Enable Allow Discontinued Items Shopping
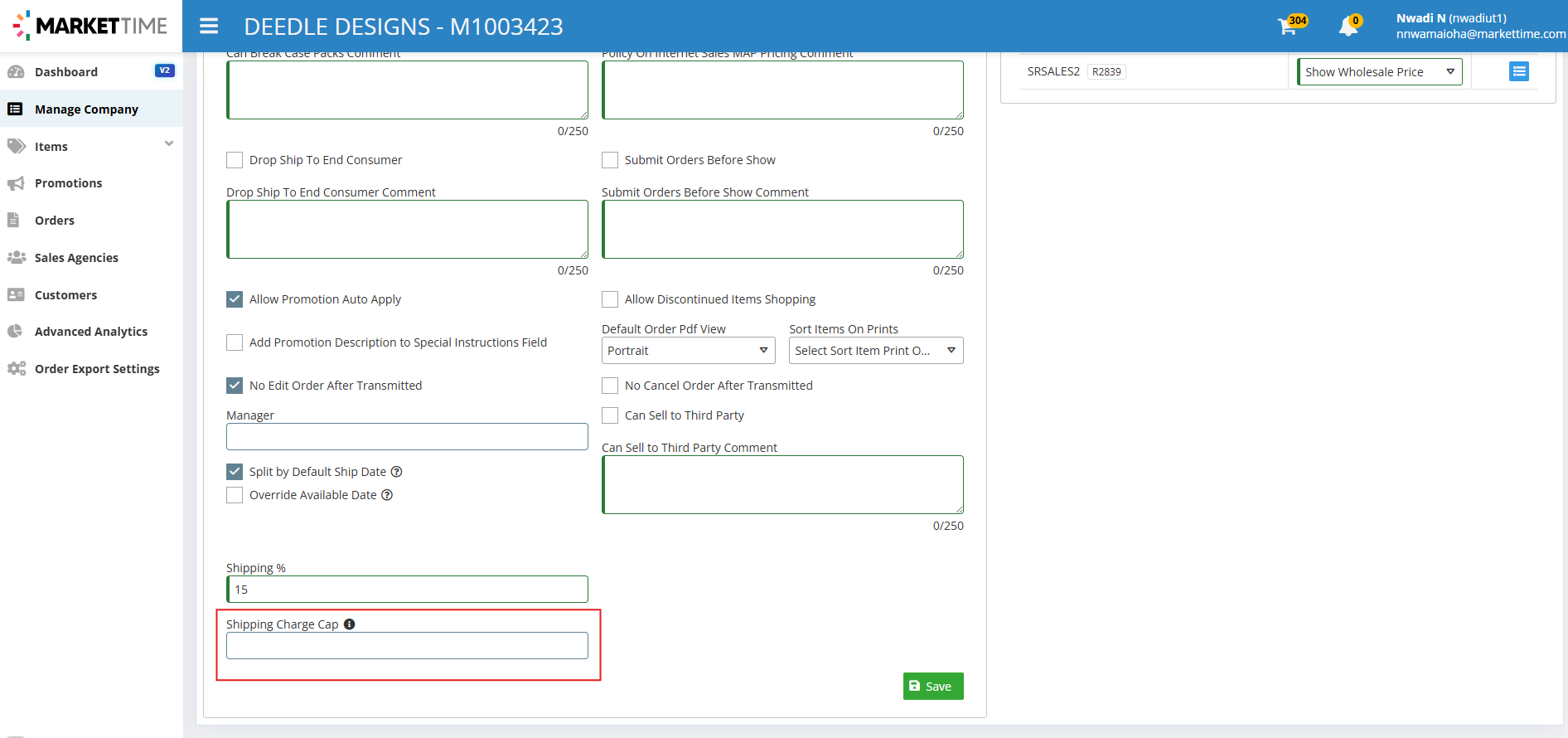The image size is (1568, 738). [x=610, y=299]
